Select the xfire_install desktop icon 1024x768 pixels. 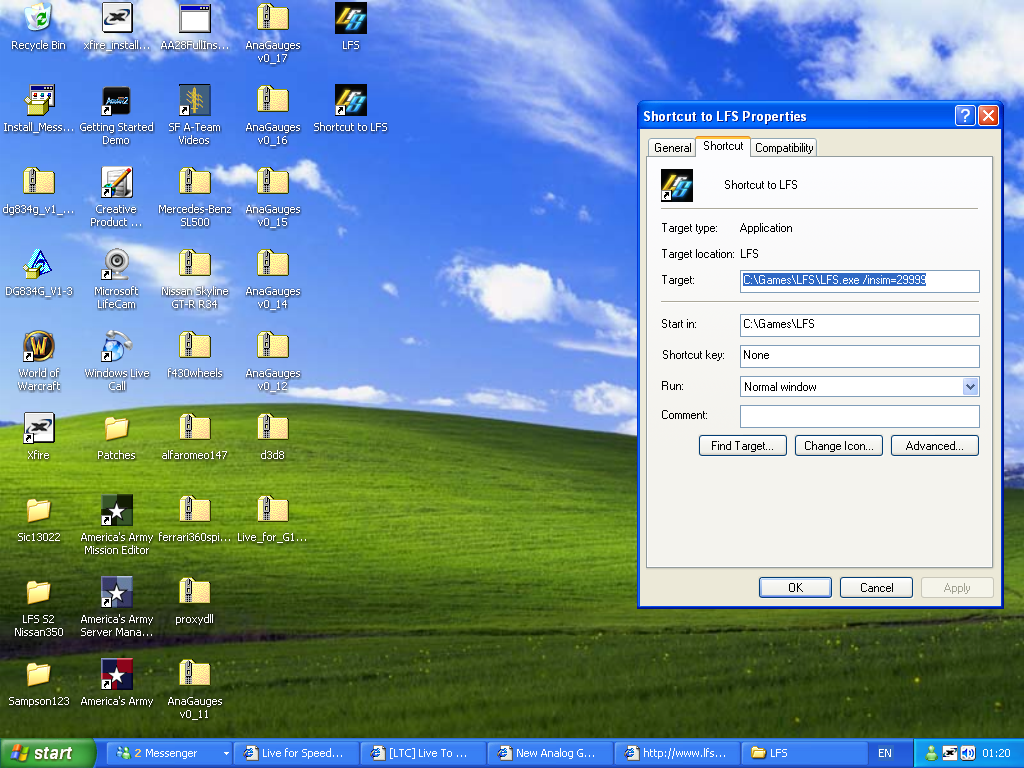click(117, 26)
